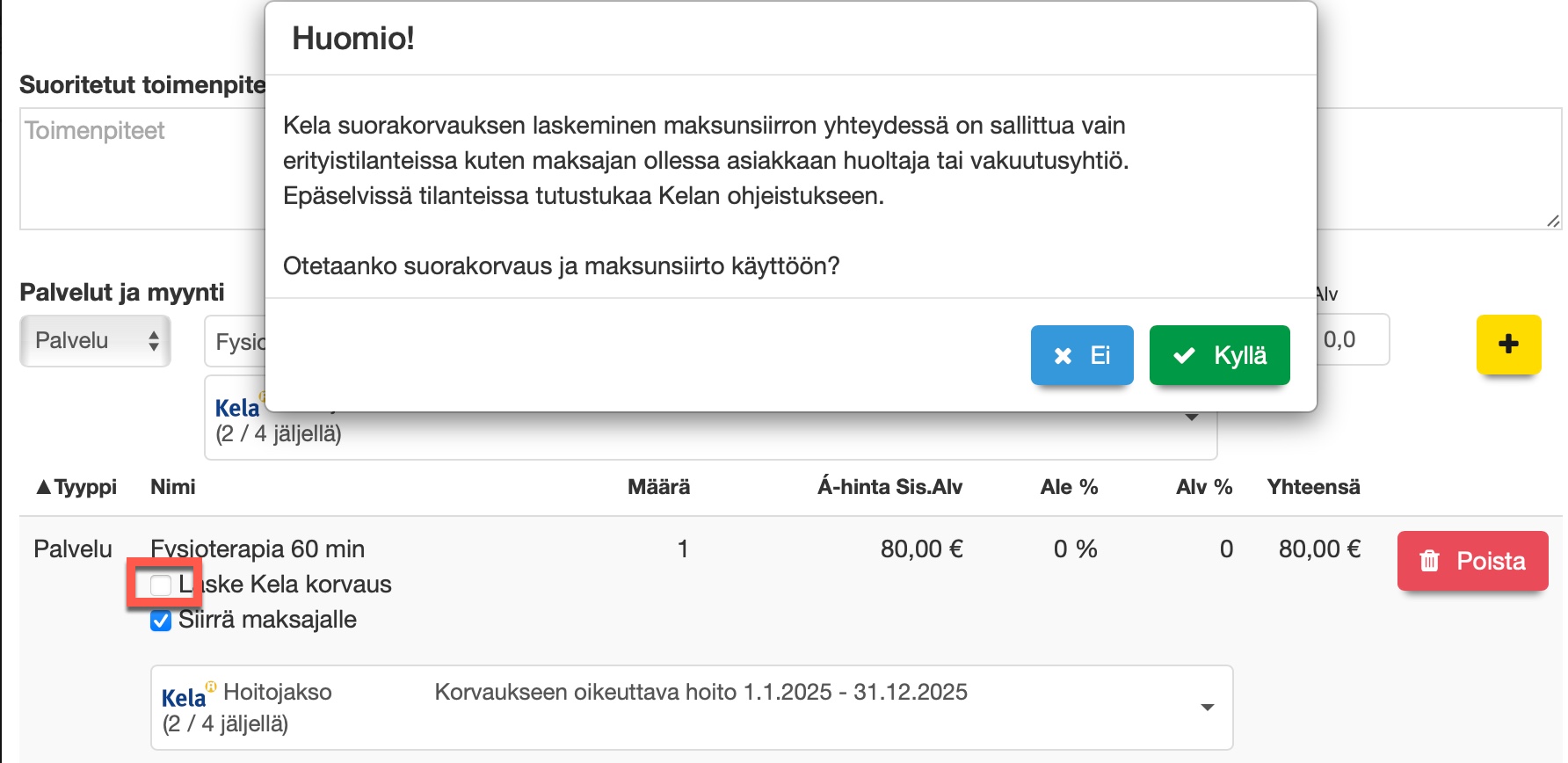Click the yellow plus add-row button

click(1508, 344)
